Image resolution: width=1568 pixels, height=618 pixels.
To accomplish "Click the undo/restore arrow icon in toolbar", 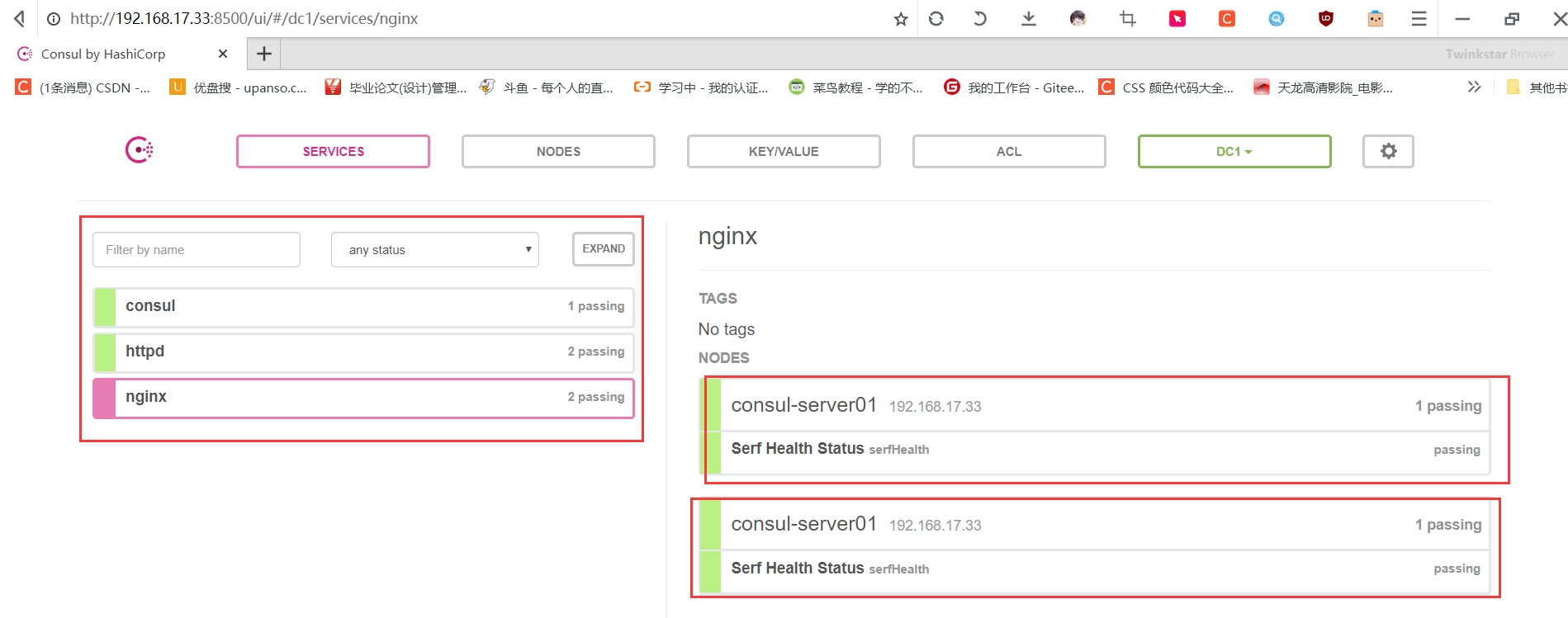I will 980,18.
